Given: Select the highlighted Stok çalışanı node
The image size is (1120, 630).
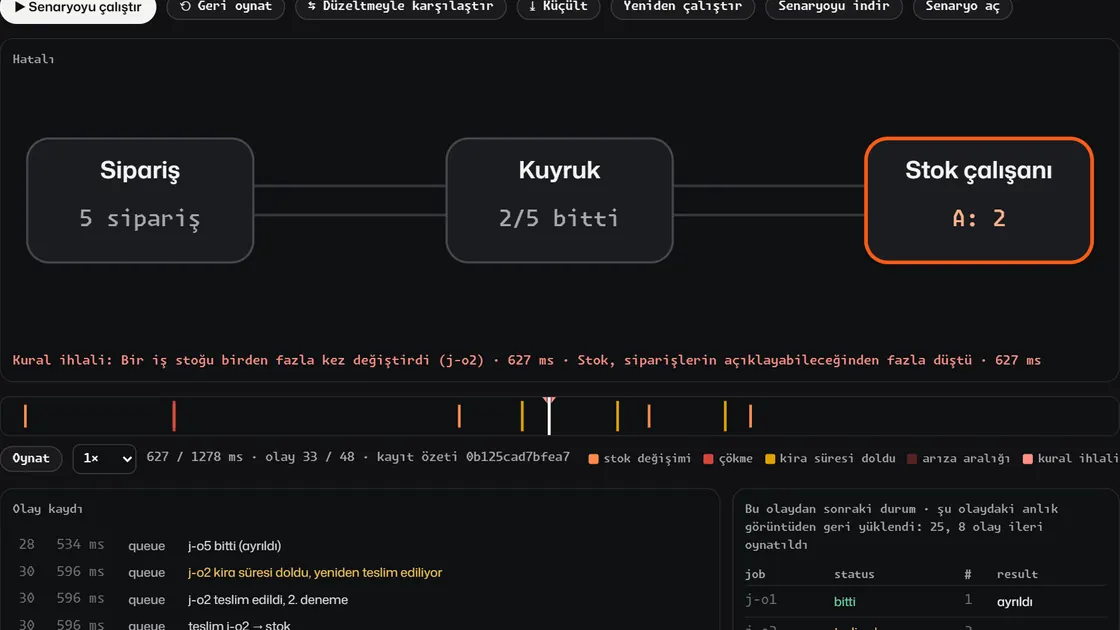Looking at the screenshot, I should [x=979, y=200].
